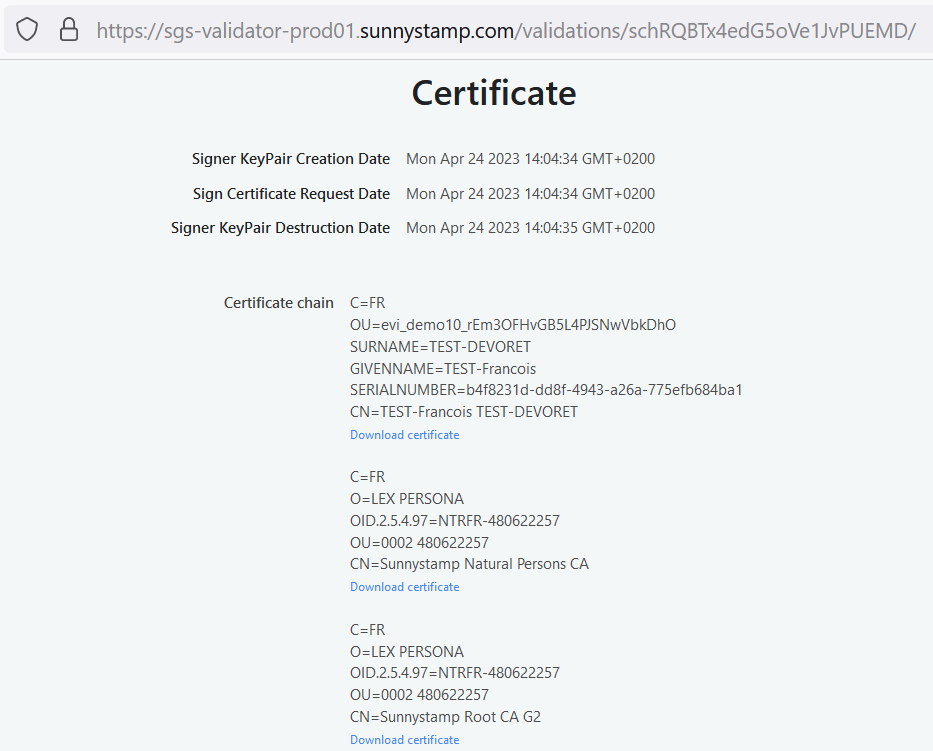This screenshot has width=933, height=751.
Task: Click the CN=Sunnystamp Root CA G2 text
Action: pos(445,717)
